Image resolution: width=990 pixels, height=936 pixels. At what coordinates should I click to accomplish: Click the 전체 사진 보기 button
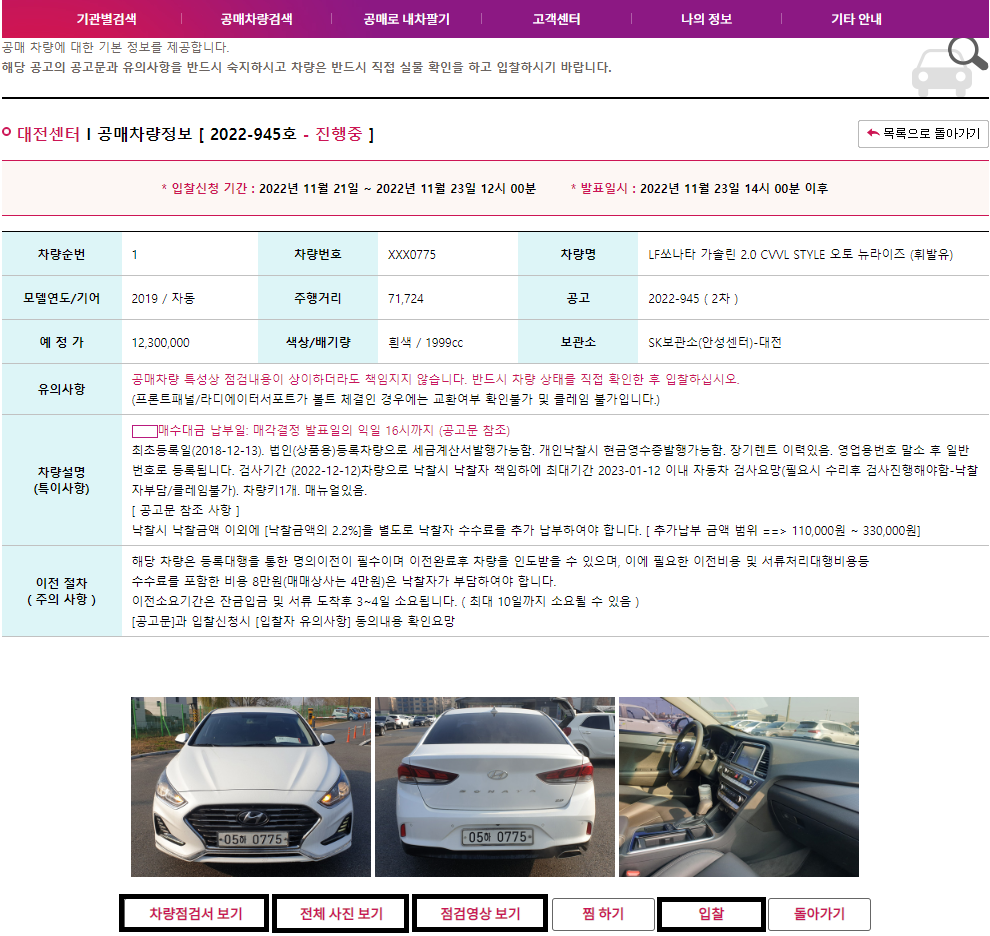pyautogui.click(x=341, y=913)
